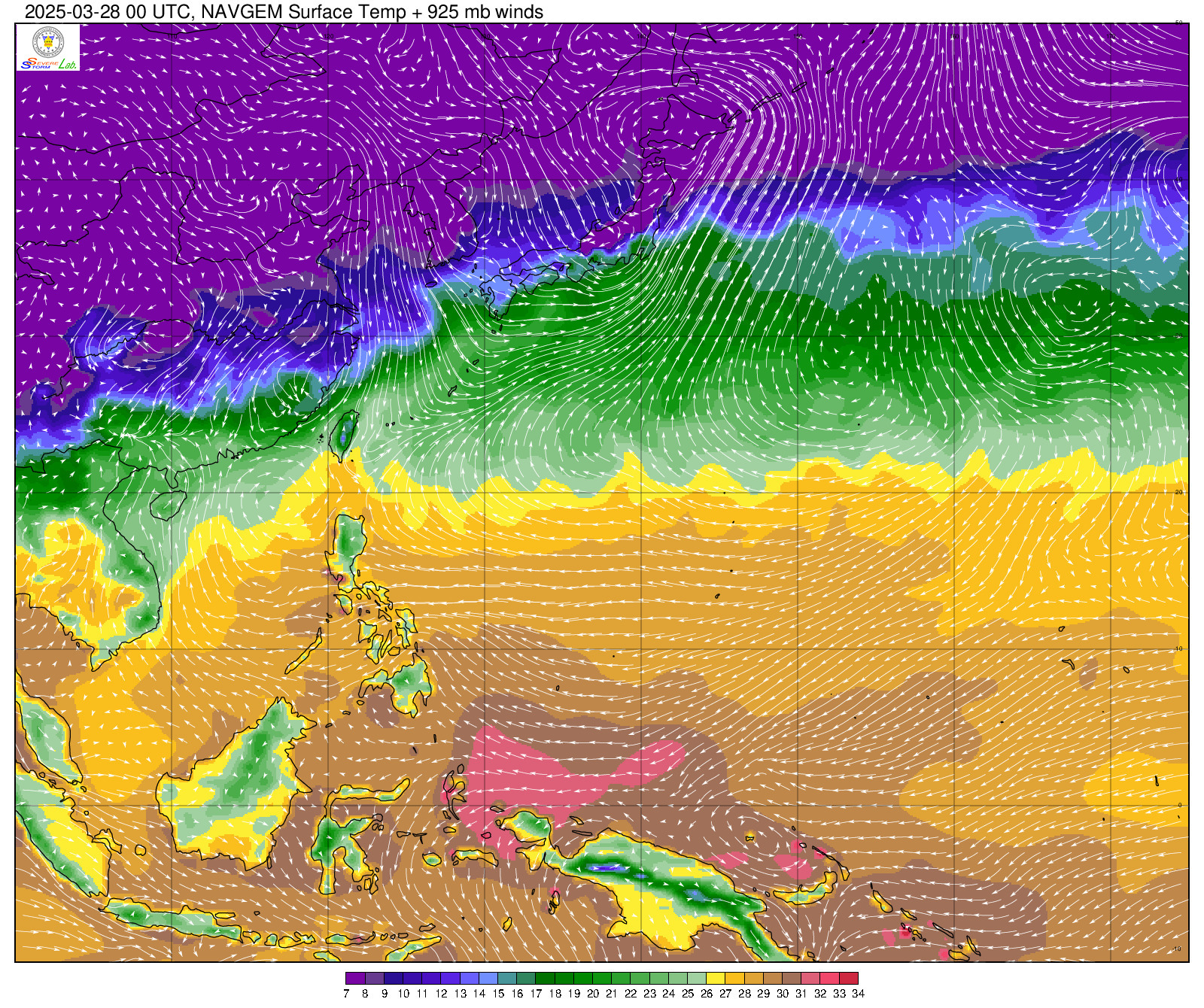
Task: Click Hainan island on the map
Action: point(168,505)
